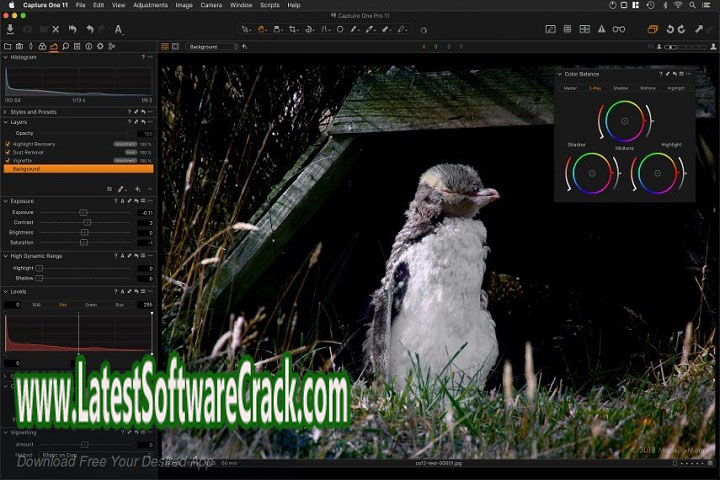720x480 pixels.
Task: Open the Capture camera tool tab
Action: click(x=19, y=46)
